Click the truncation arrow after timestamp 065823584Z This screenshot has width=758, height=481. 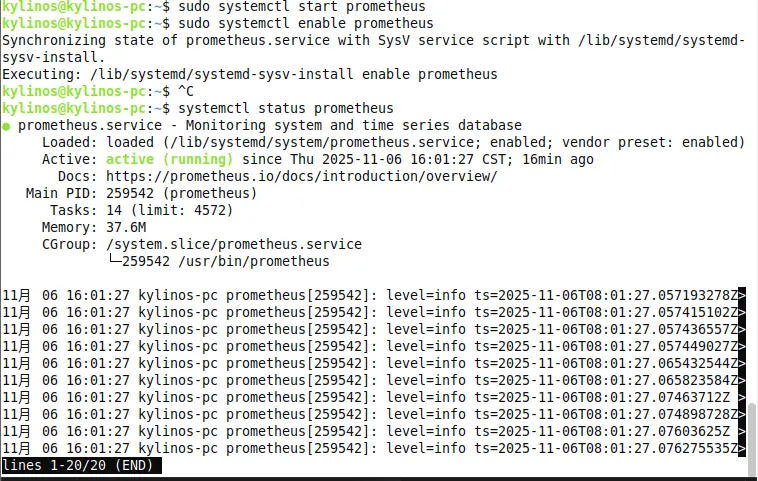(x=742, y=381)
